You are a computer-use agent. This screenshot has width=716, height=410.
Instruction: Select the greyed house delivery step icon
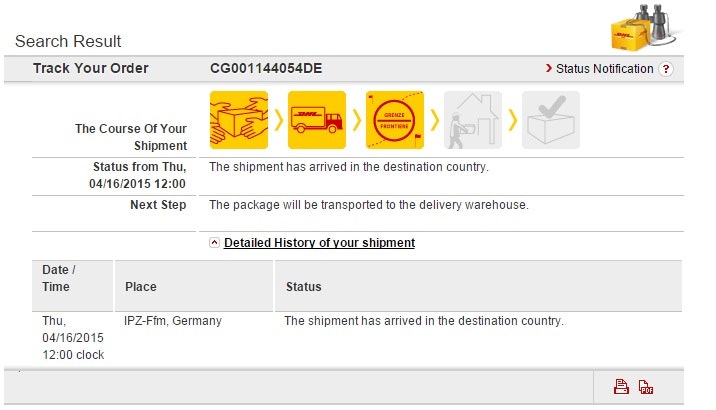pos(473,121)
